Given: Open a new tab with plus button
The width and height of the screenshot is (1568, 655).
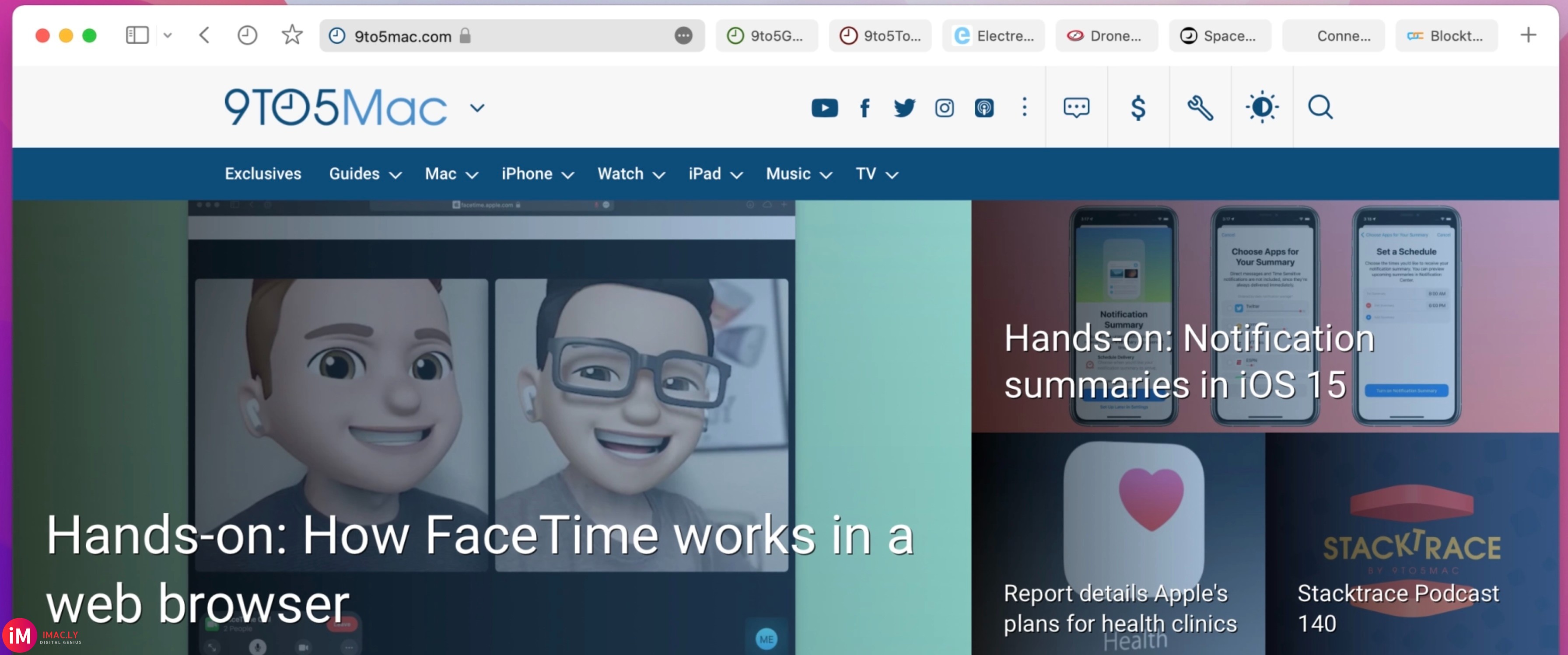Looking at the screenshot, I should tap(1528, 35).
